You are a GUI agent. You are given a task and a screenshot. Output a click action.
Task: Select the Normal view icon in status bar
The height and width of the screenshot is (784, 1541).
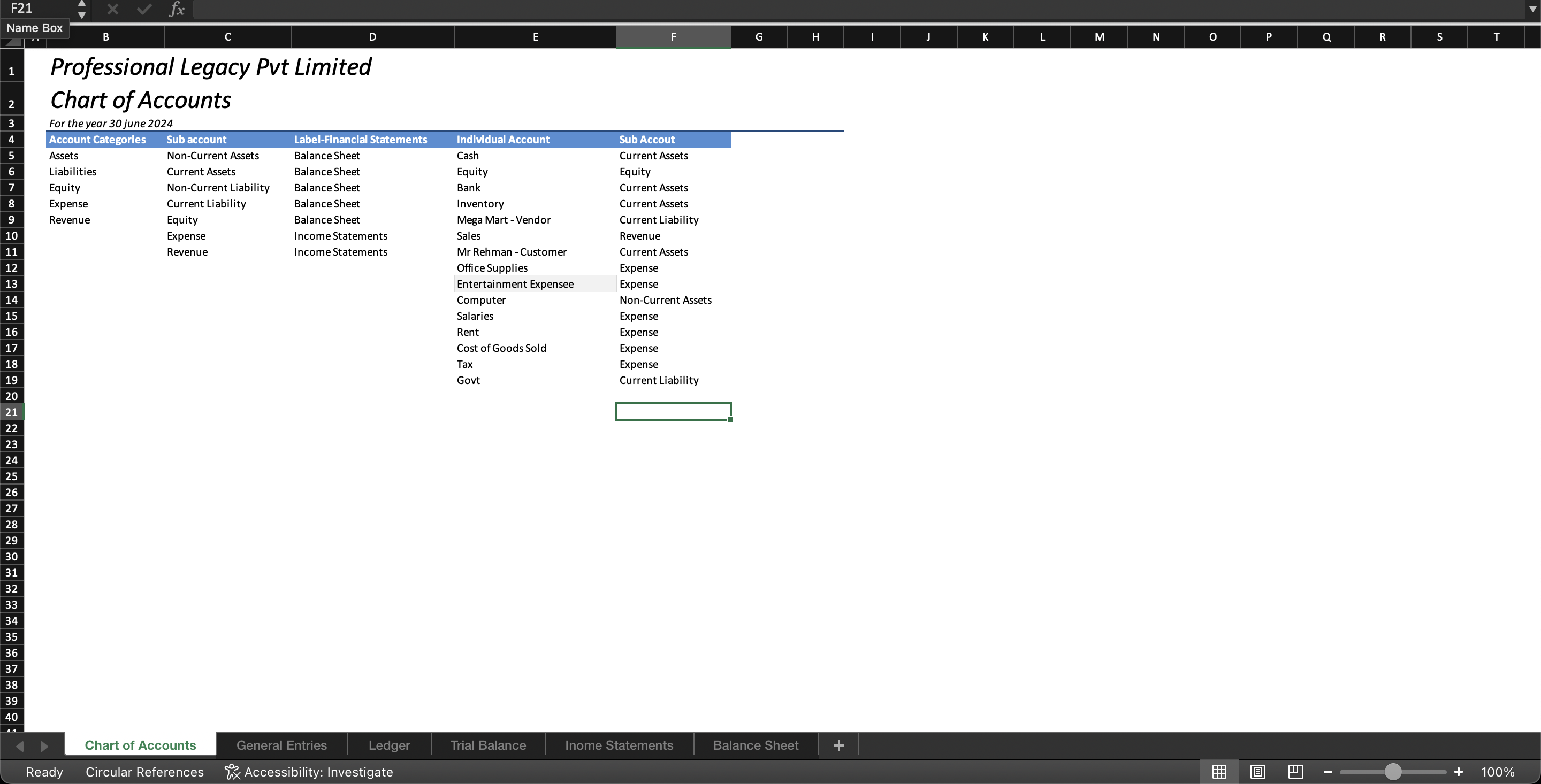(1219, 772)
